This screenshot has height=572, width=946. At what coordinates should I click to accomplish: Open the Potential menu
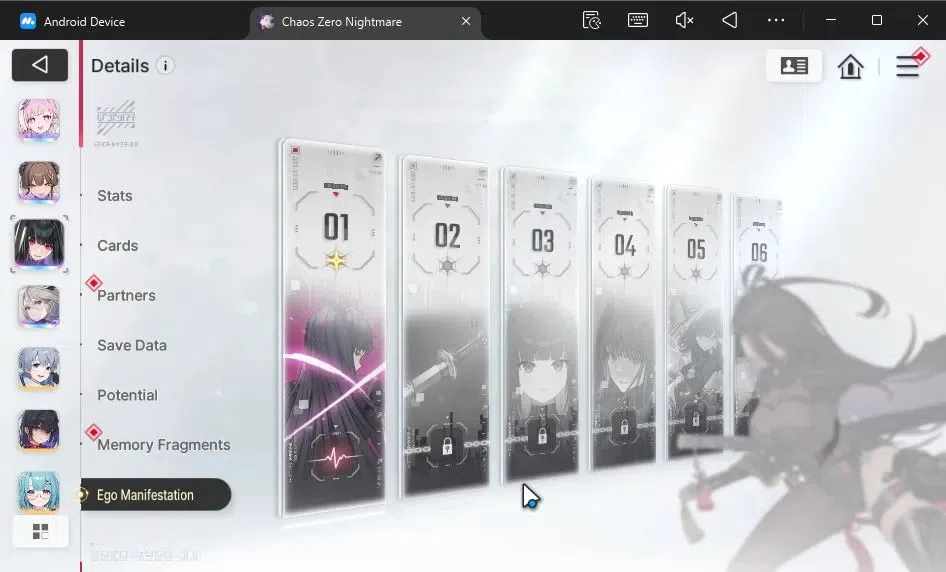[127, 395]
